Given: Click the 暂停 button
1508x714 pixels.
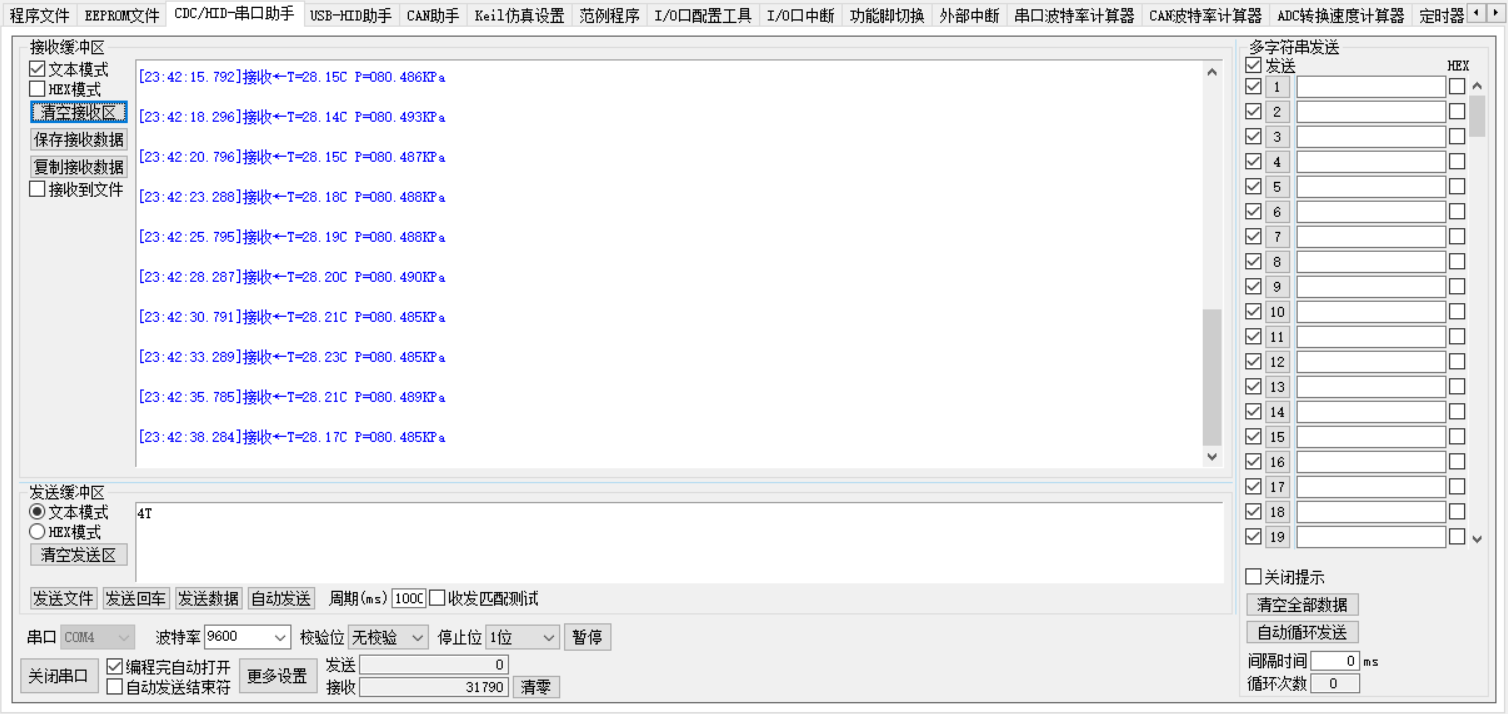Looking at the screenshot, I should pos(588,637).
